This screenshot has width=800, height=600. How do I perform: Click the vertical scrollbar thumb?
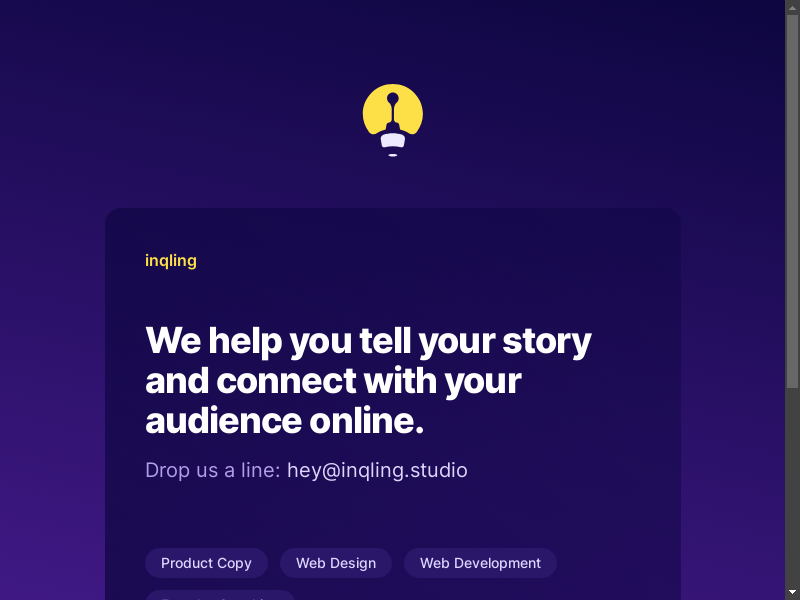pos(792,202)
